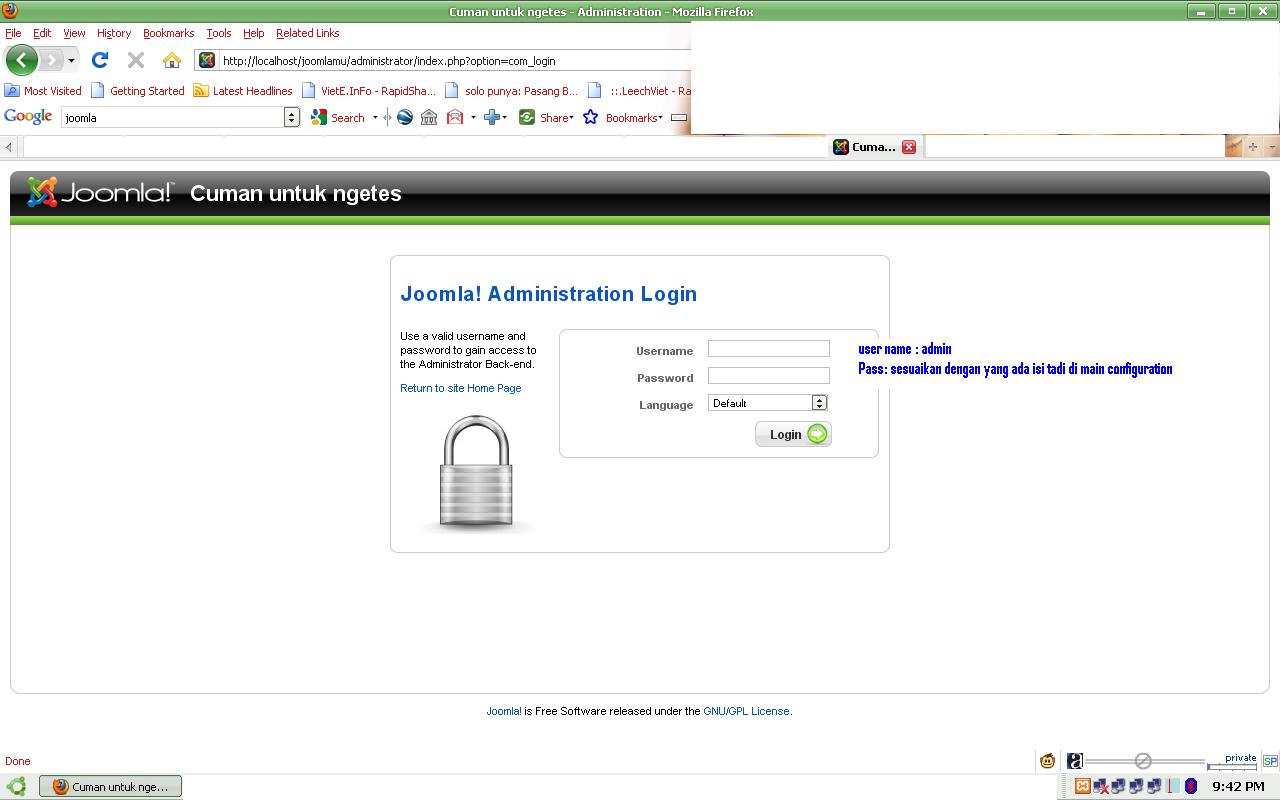Click the Google toolbar Search button
This screenshot has width=1280, height=800.
[x=338, y=117]
